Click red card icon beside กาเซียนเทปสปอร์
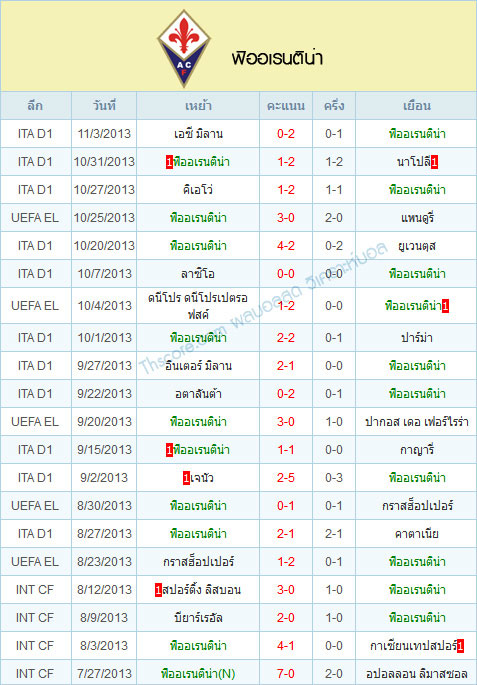 (460, 646)
